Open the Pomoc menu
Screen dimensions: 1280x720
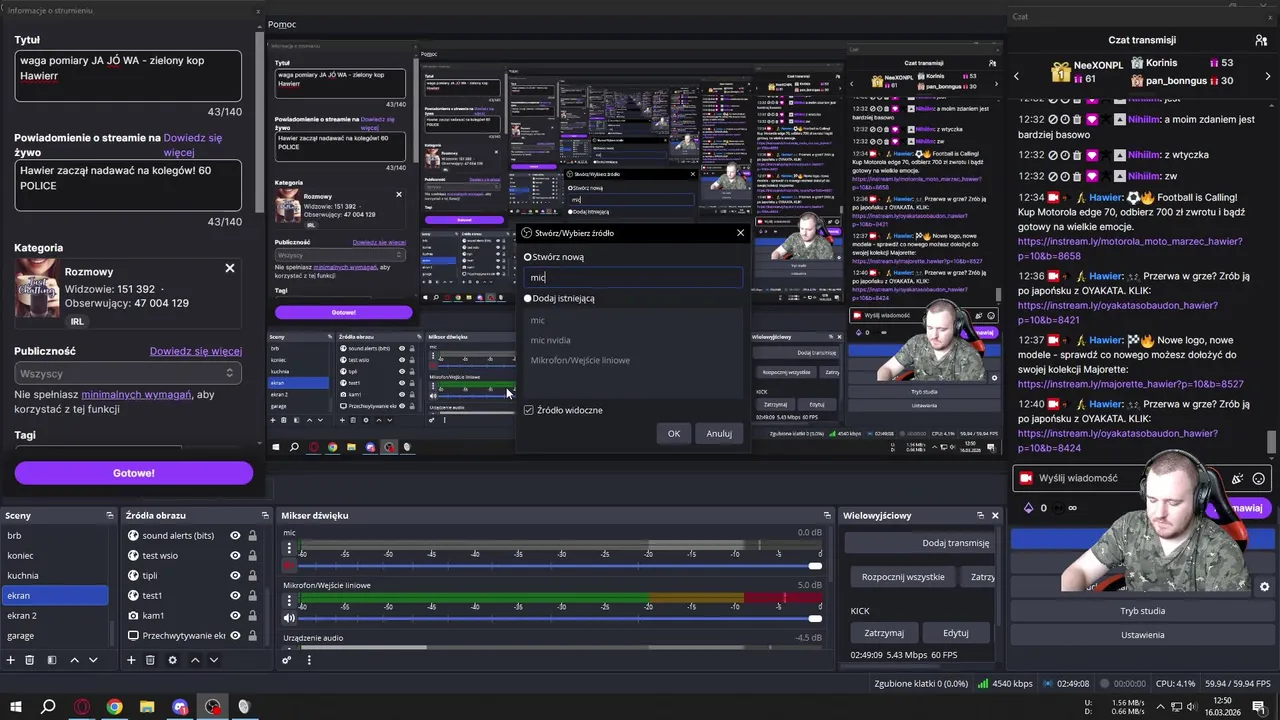click(x=282, y=24)
